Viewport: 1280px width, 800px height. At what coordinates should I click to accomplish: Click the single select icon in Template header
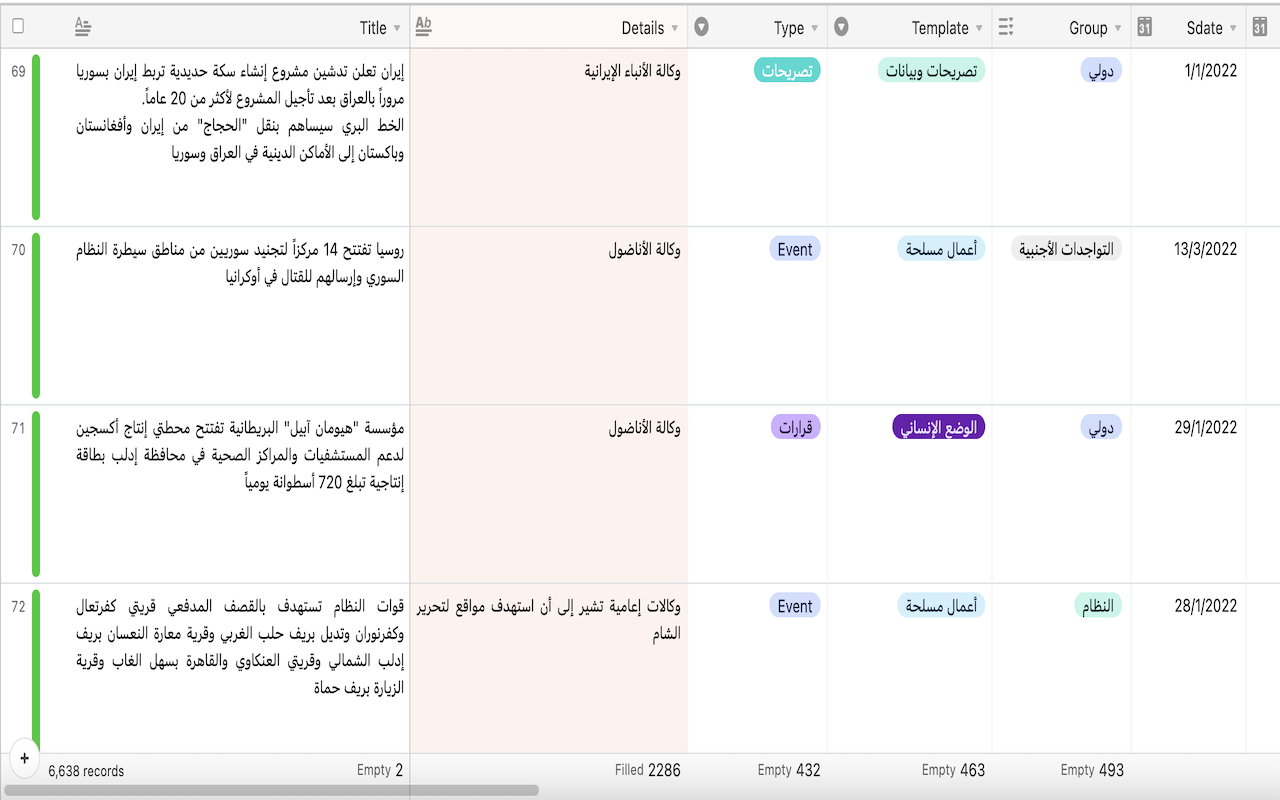coord(842,27)
